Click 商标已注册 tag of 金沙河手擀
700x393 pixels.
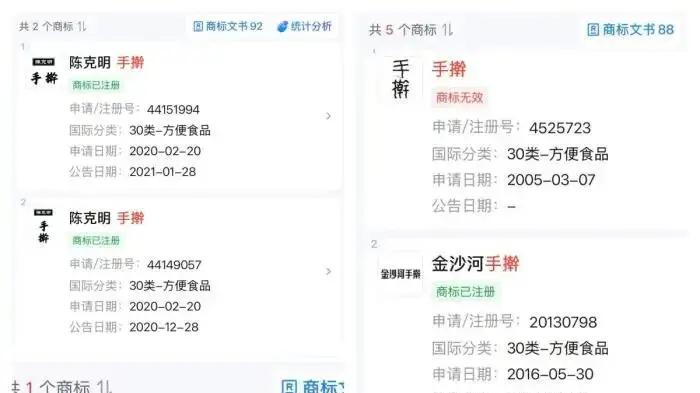pos(466,292)
